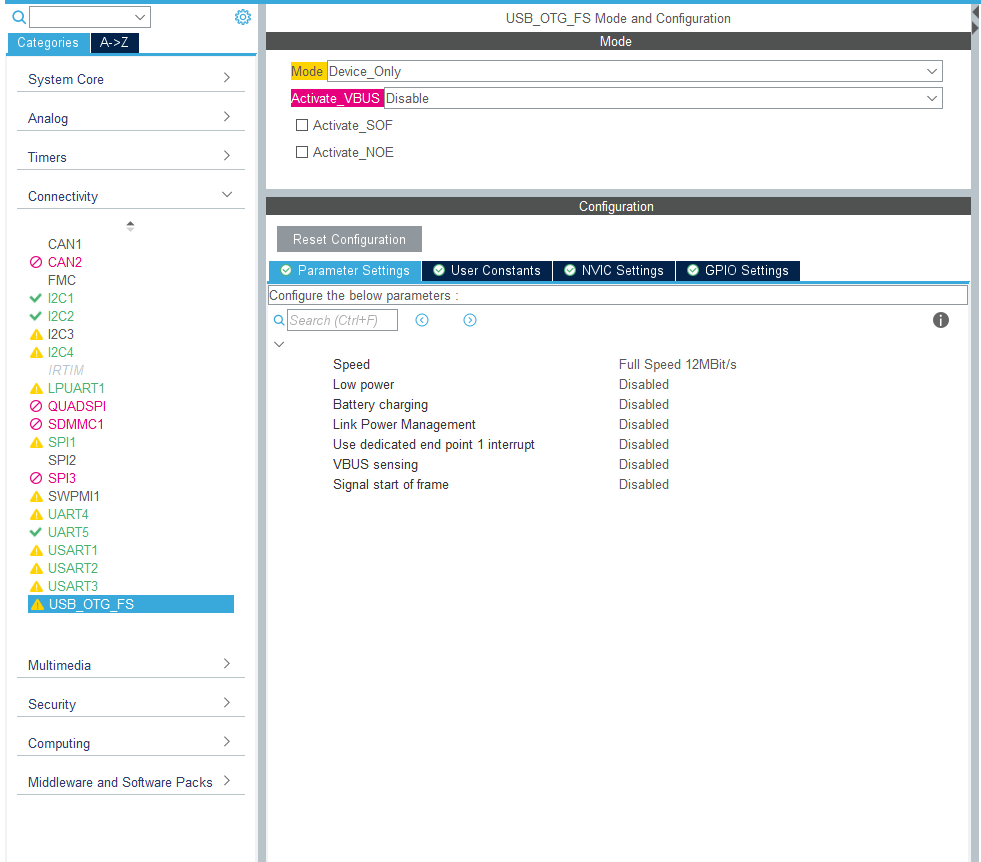Click the parameter search magnifier icon
The width and height of the screenshot is (981, 862).
(x=279, y=320)
